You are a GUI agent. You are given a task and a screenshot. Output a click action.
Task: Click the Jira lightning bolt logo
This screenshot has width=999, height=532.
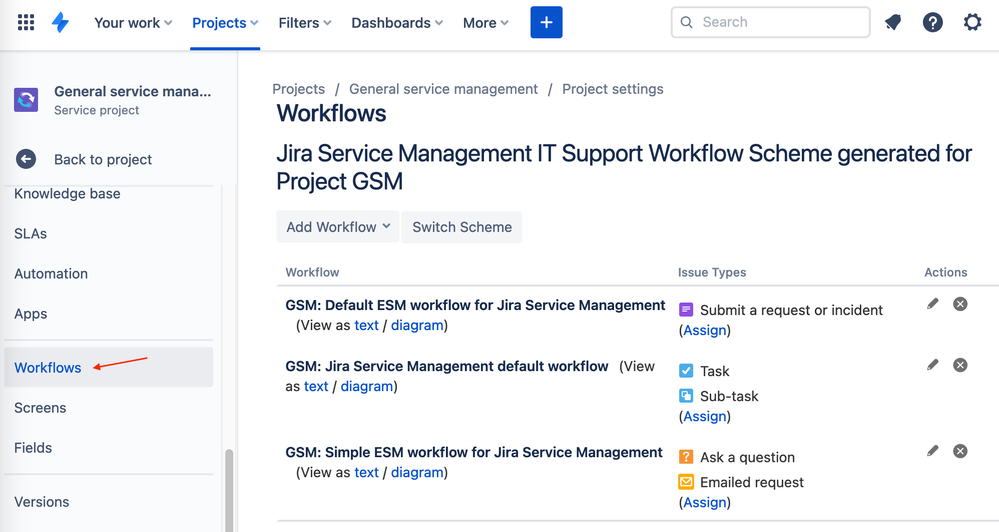pyautogui.click(x=61, y=23)
